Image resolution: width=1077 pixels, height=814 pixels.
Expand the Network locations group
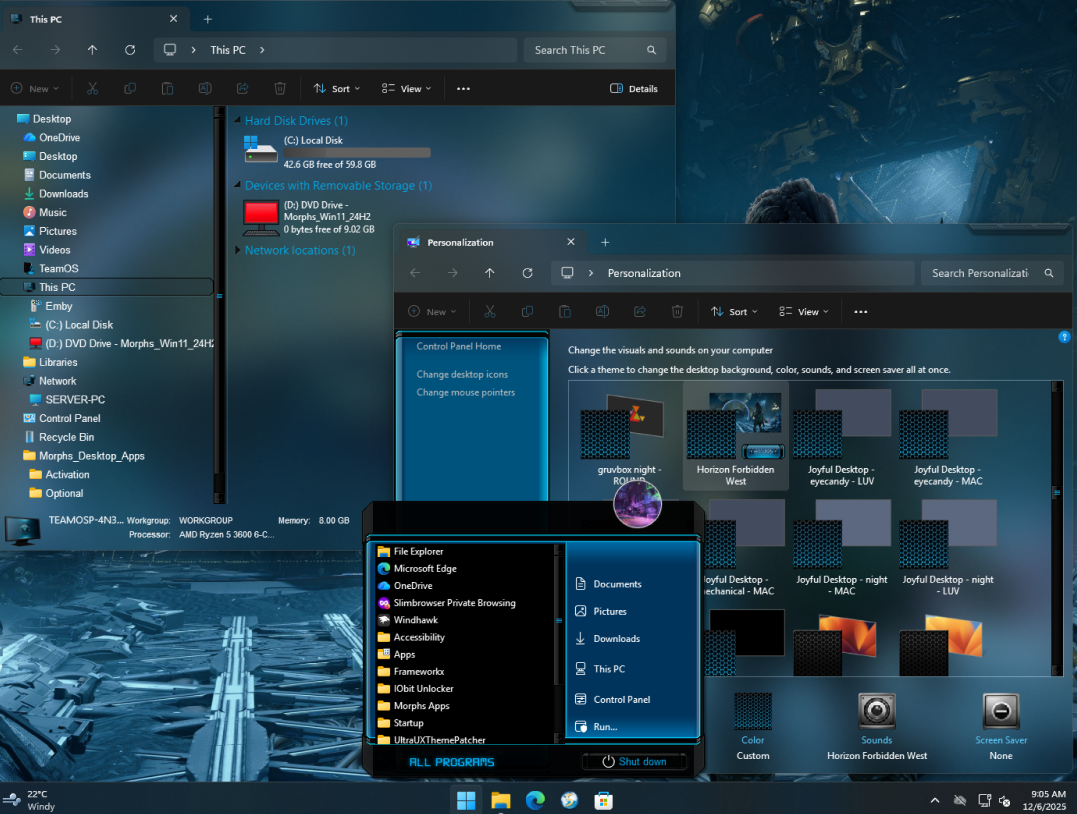238,251
